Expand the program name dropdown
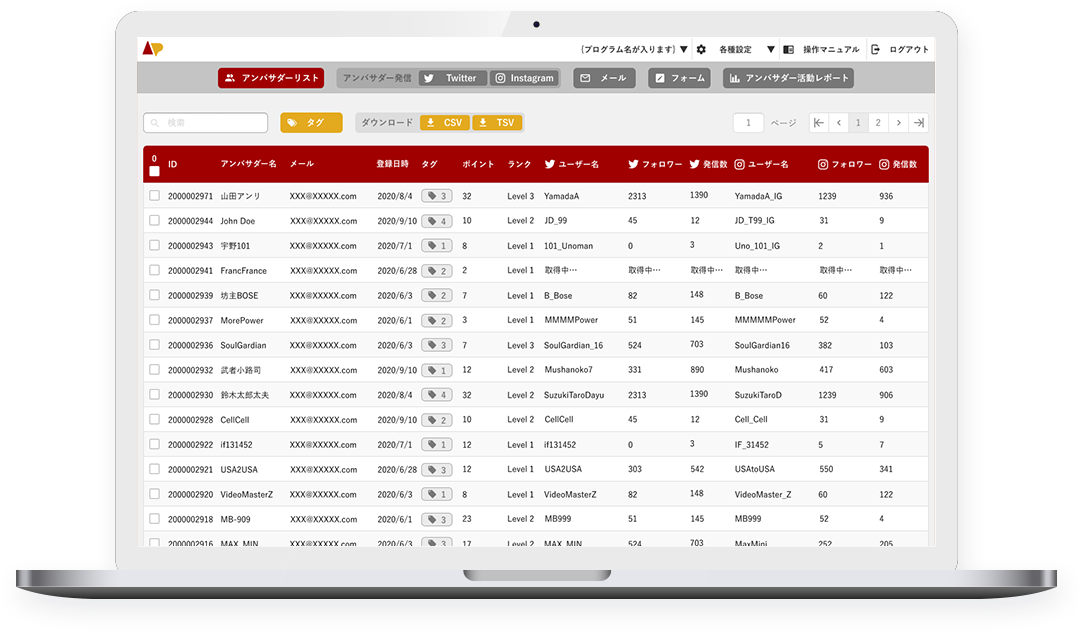1081x632 pixels. click(x=684, y=49)
